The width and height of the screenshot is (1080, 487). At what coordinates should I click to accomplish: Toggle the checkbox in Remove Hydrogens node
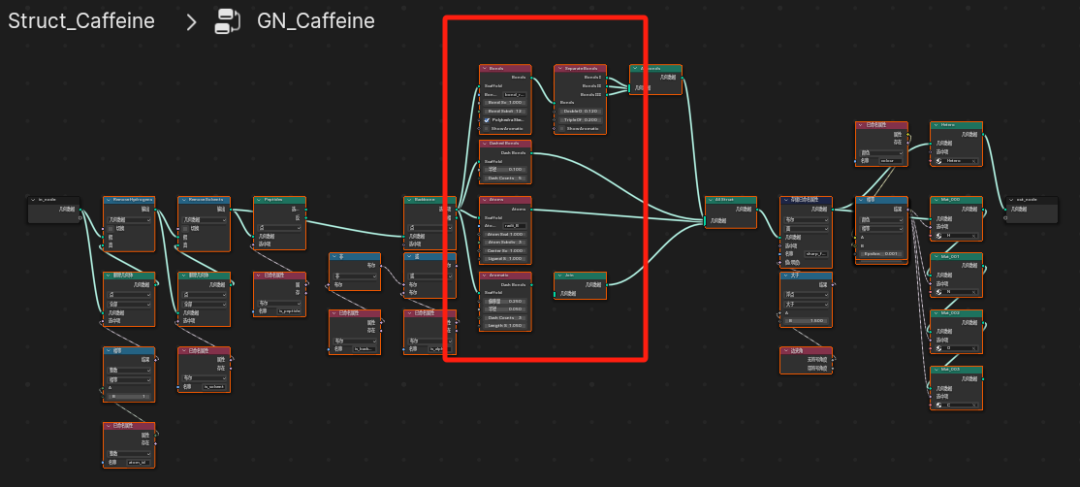pyautogui.click(x=110, y=228)
